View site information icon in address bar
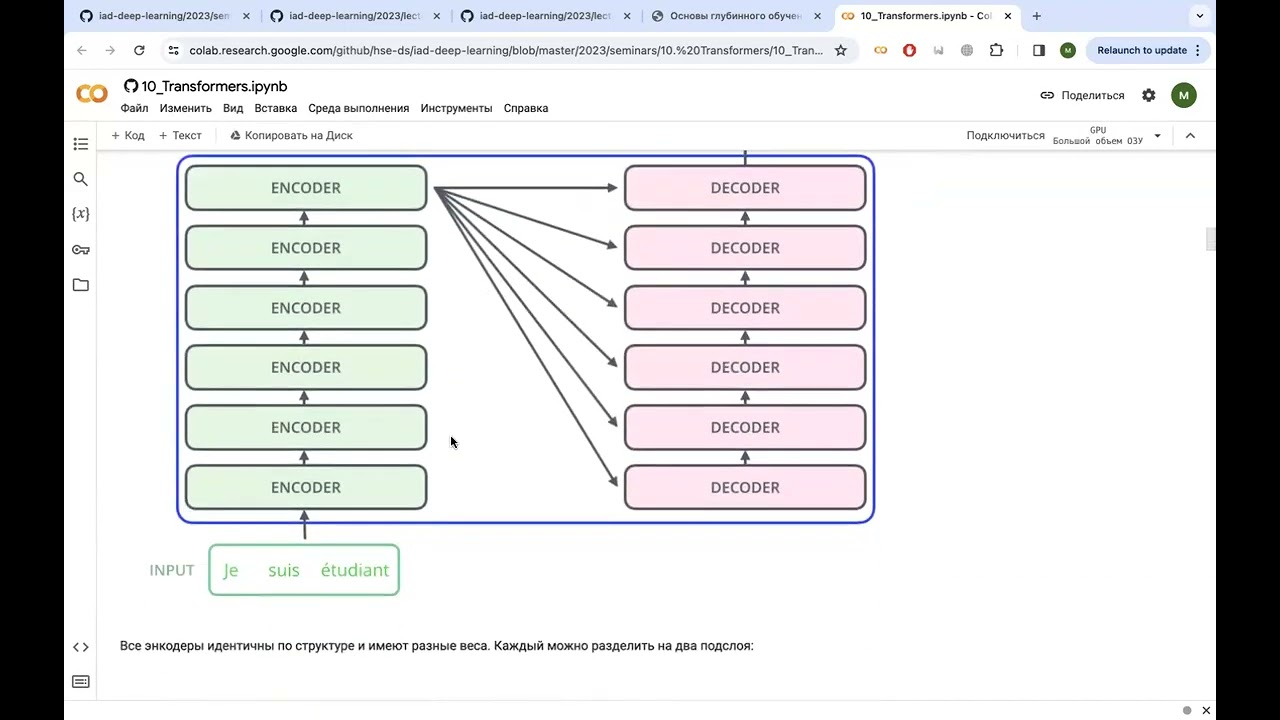 (x=173, y=50)
